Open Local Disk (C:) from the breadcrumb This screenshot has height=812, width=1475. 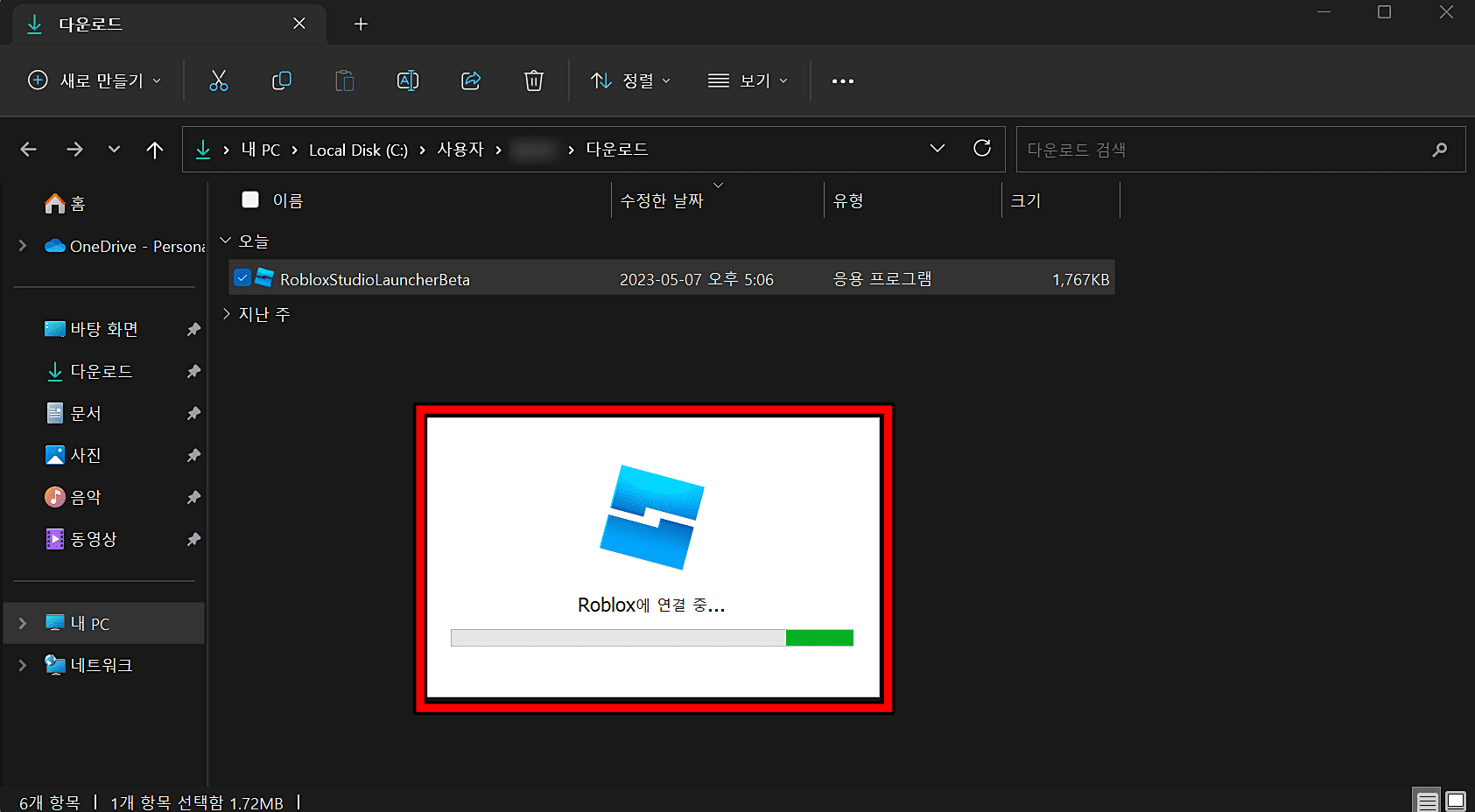[x=357, y=149]
